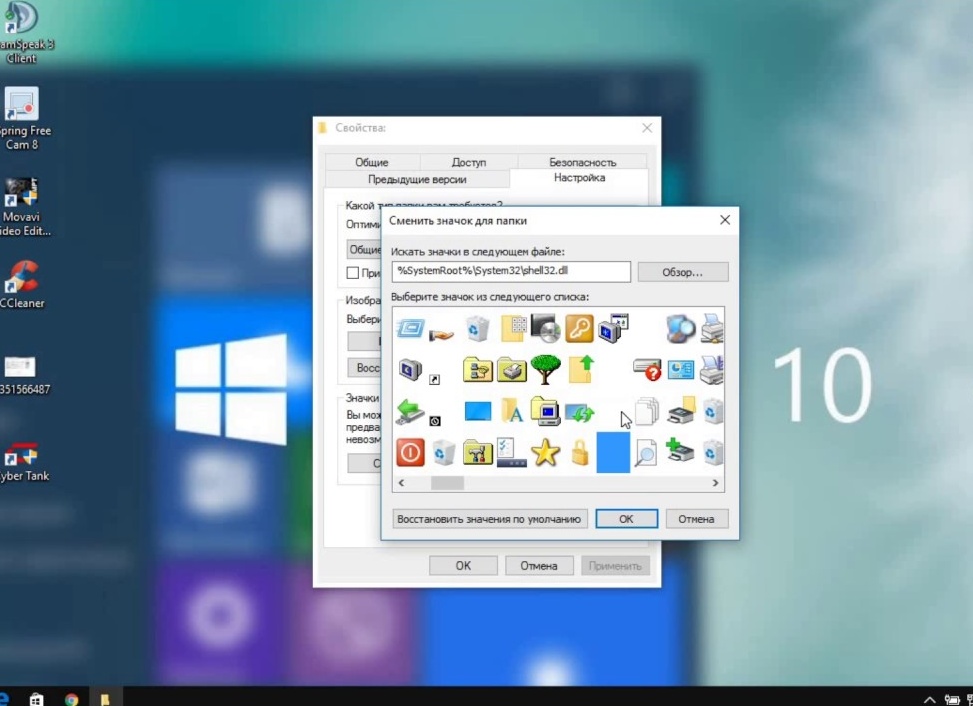Pick the monitor with program window icon
The width and height of the screenshot is (973, 706).
pyautogui.click(x=613, y=328)
